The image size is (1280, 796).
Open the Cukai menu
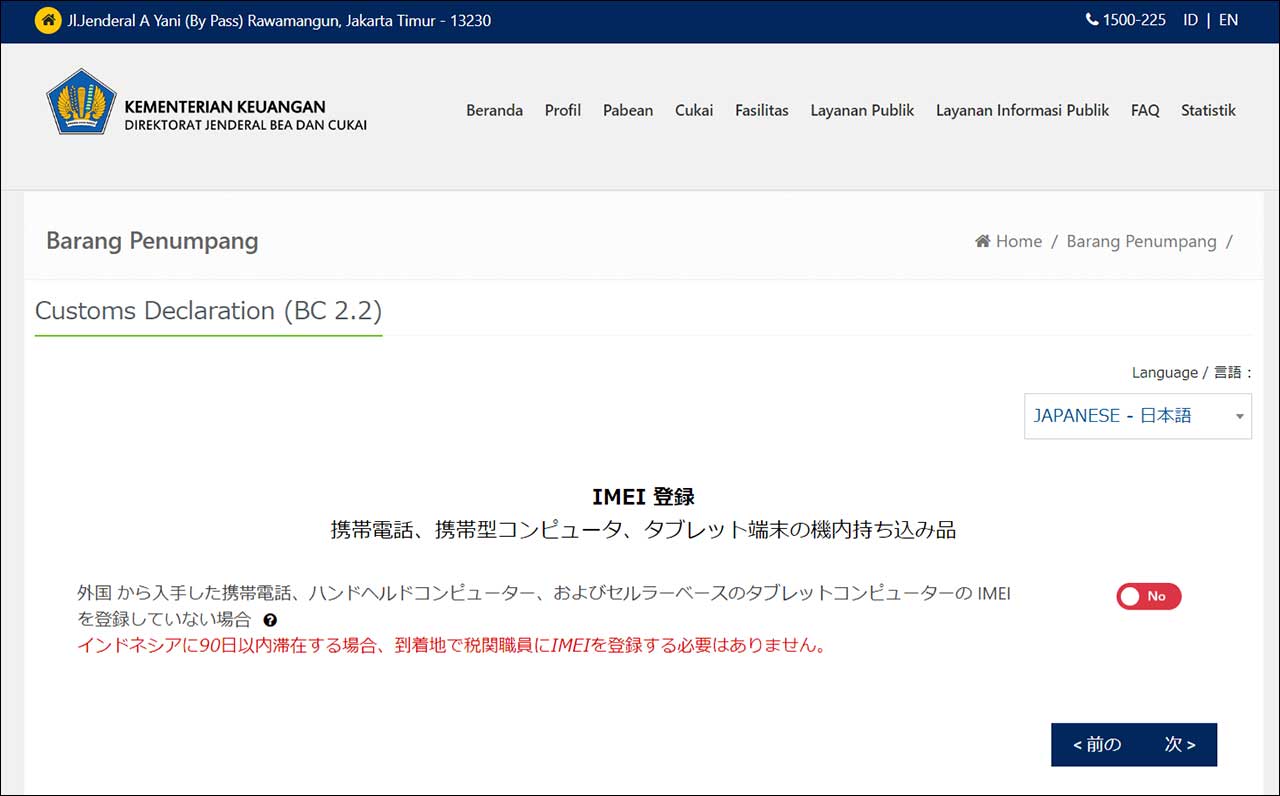694,111
